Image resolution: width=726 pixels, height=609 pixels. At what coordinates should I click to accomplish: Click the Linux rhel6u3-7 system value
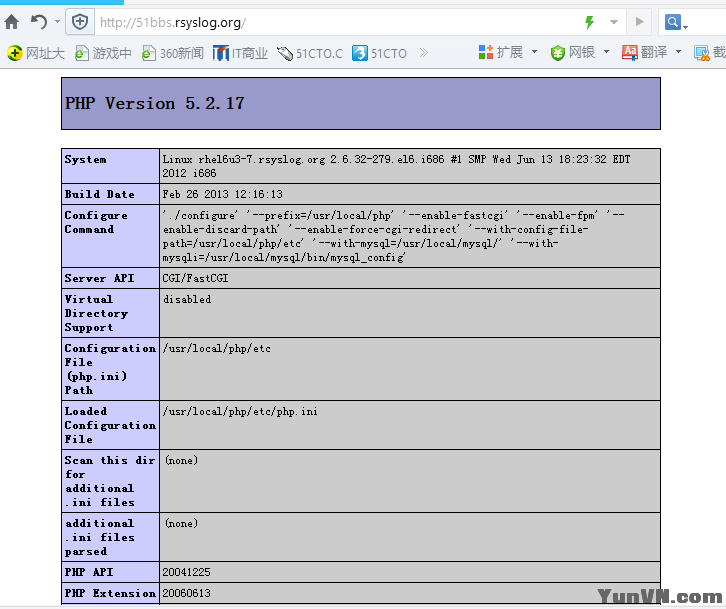point(396,166)
